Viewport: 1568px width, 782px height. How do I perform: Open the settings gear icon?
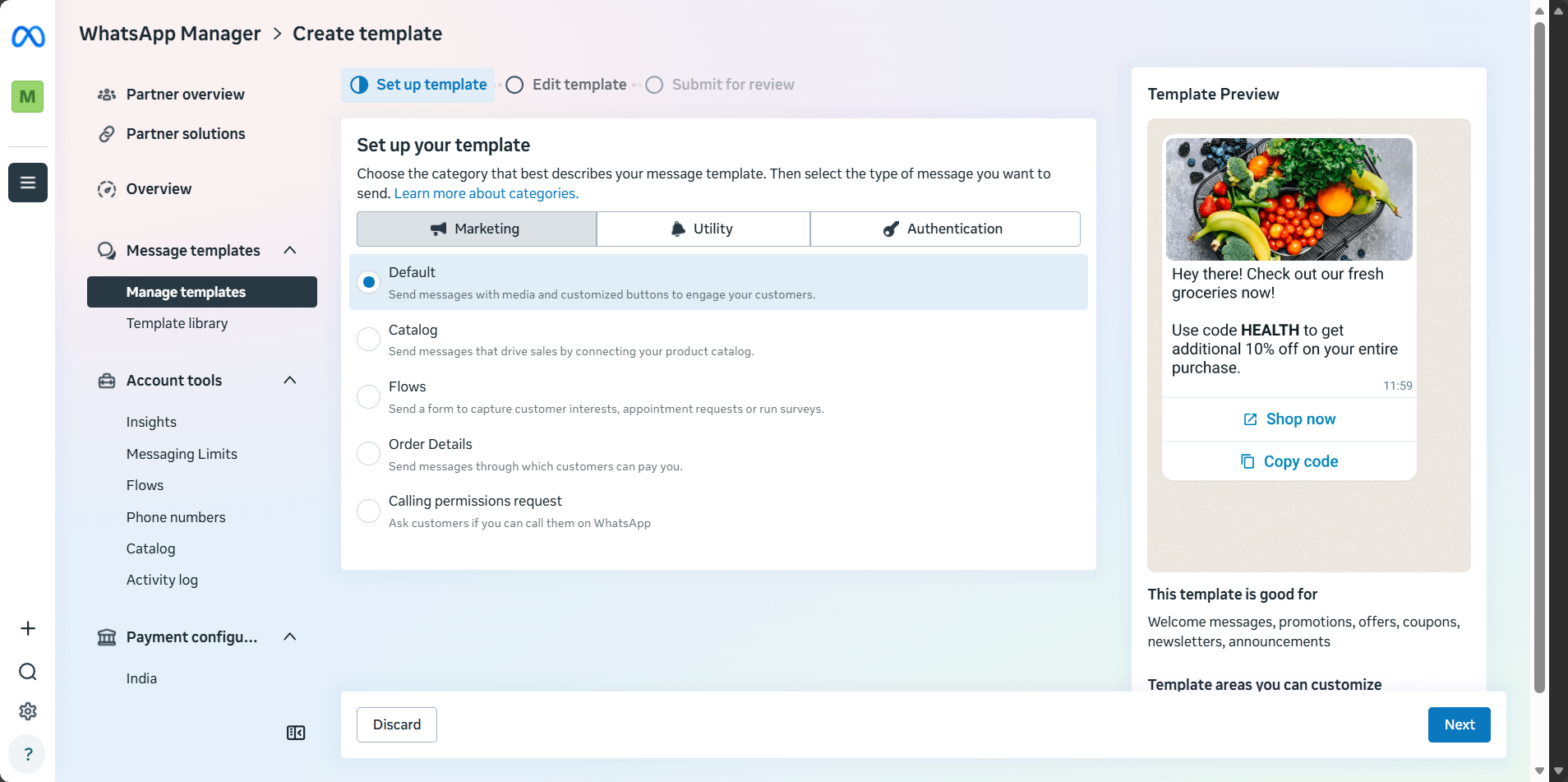[28, 711]
